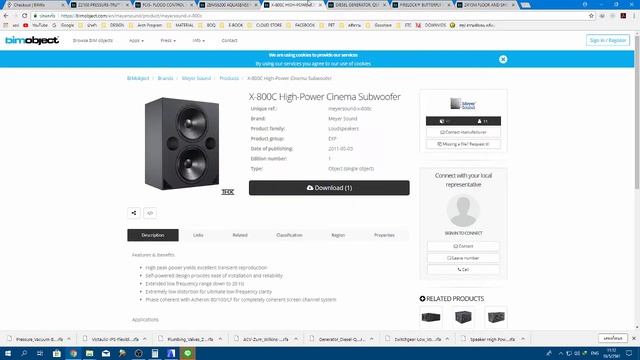
Task: Click the share icon below product image
Action: 134,213
